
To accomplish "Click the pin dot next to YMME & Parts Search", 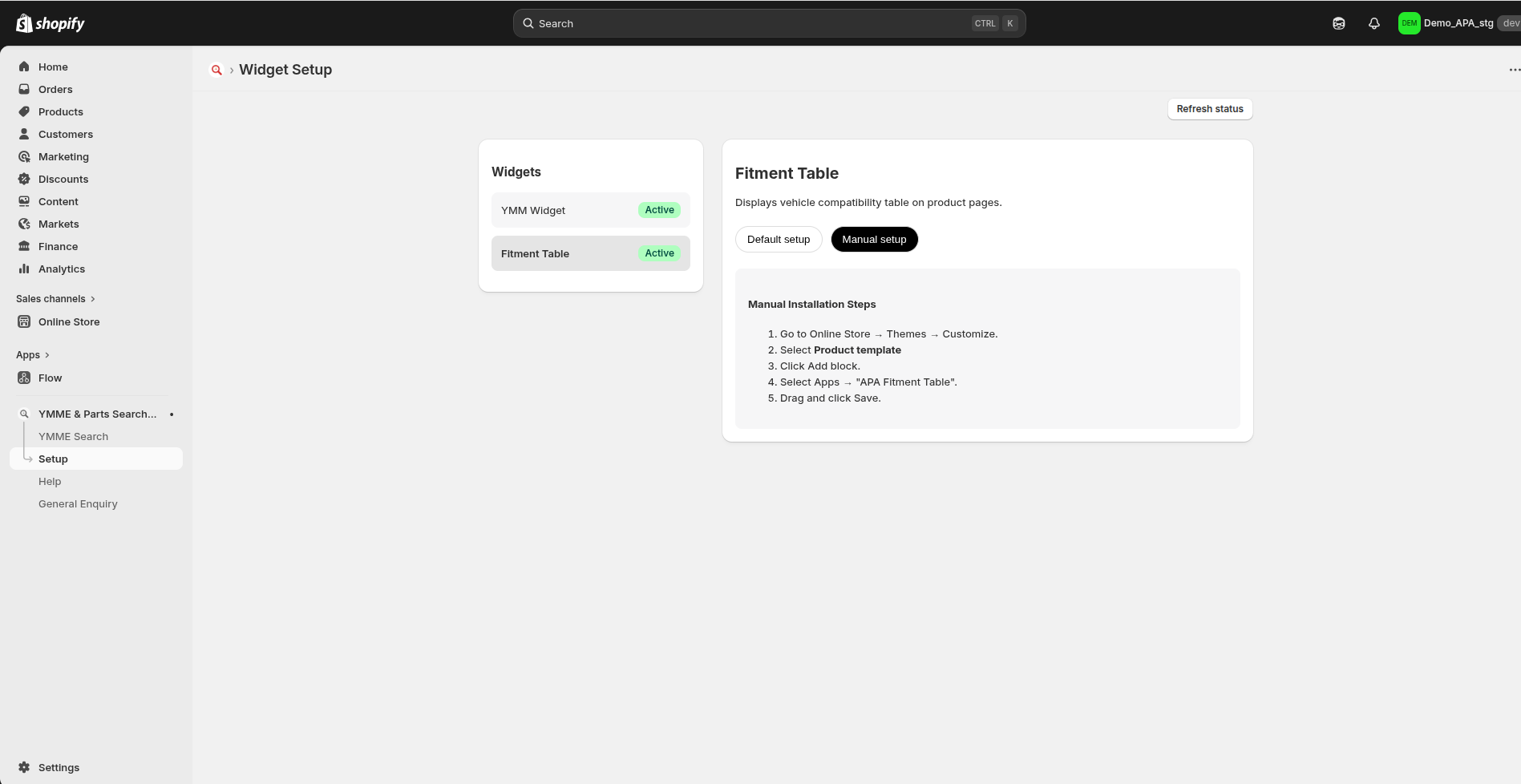I will 172,414.
